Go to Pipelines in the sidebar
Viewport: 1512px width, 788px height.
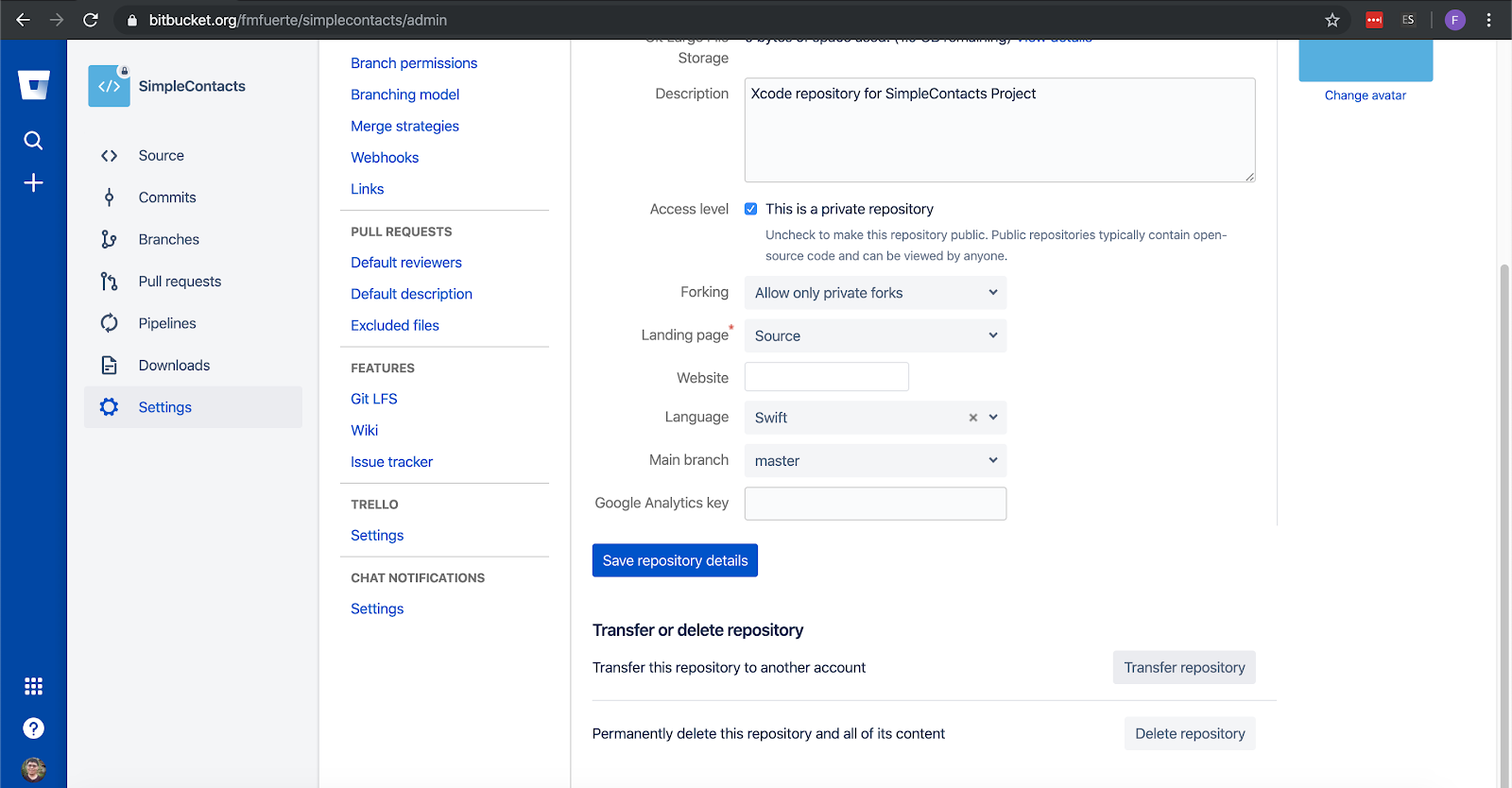coord(167,323)
